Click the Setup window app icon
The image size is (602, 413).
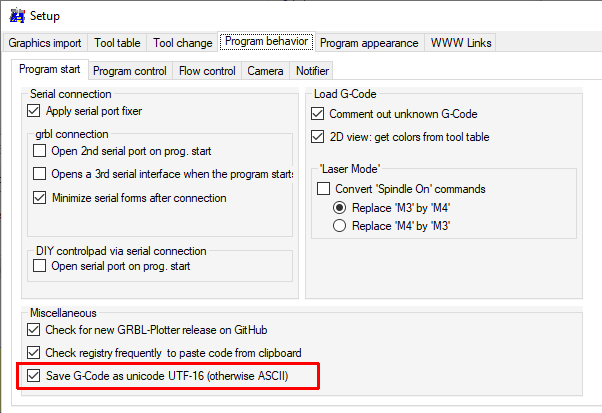pos(17,15)
